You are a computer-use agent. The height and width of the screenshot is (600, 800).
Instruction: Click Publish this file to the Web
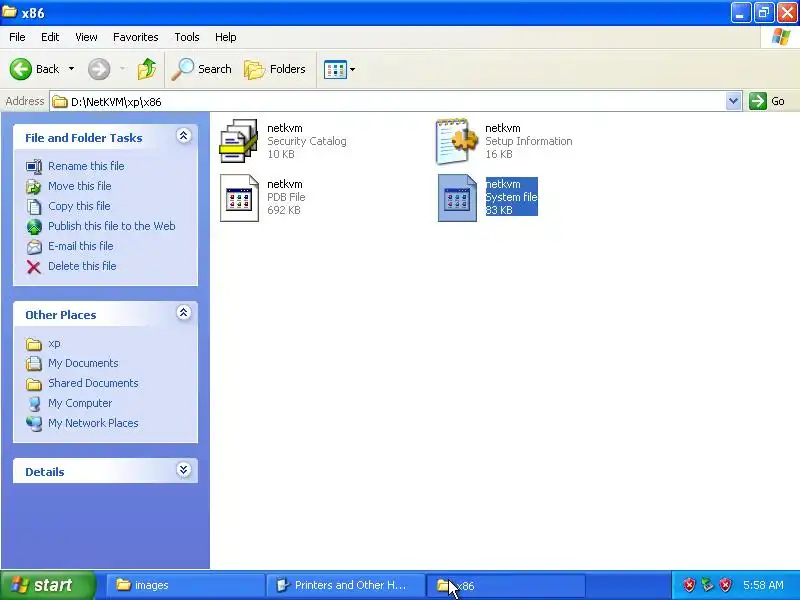[112, 226]
